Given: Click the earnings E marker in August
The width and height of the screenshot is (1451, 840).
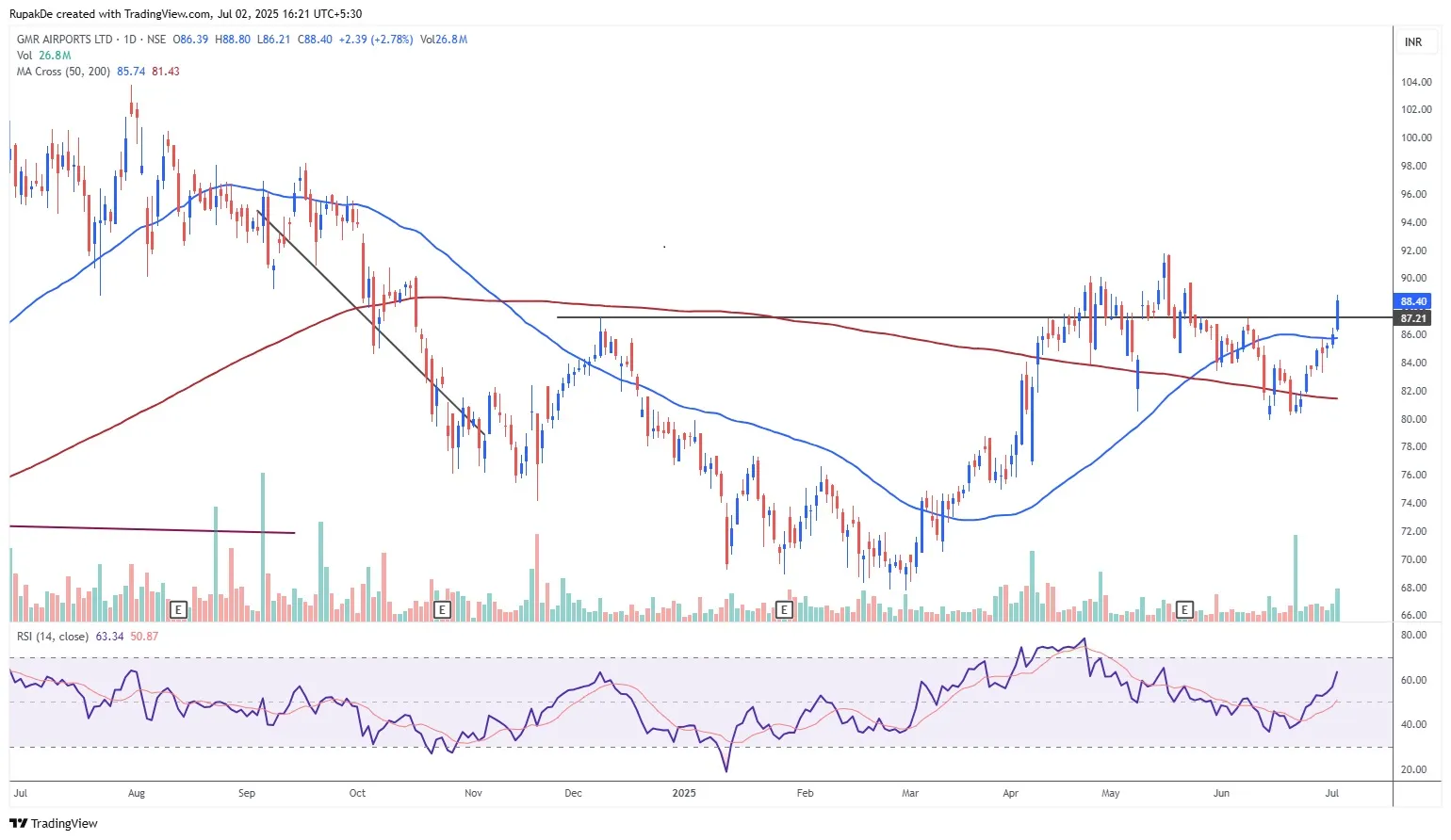Looking at the screenshot, I should click(x=178, y=610).
